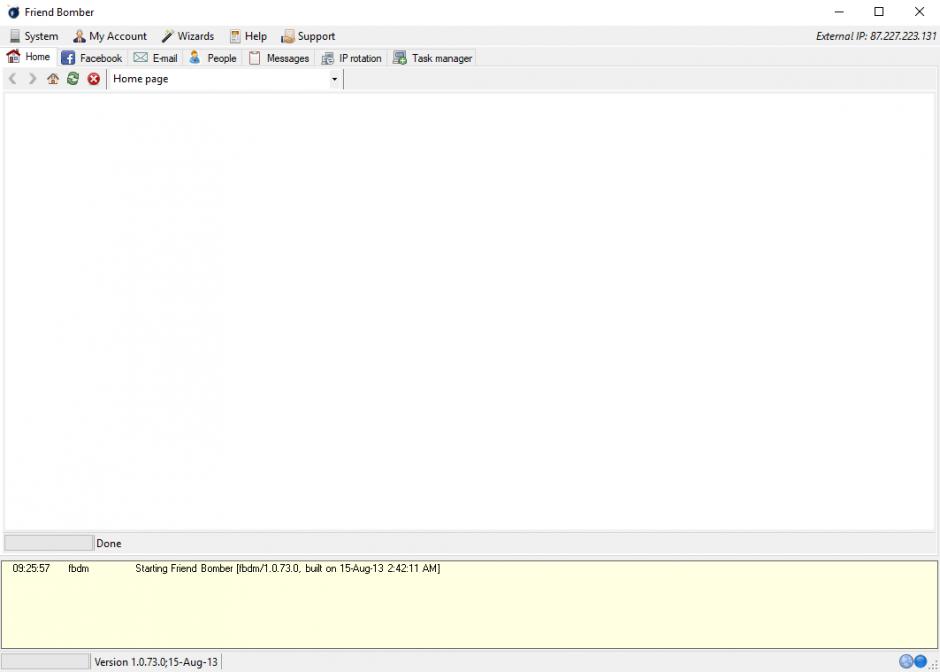Switch to the Facebook tab
The image size is (940, 672).
click(x=92, y=58)
